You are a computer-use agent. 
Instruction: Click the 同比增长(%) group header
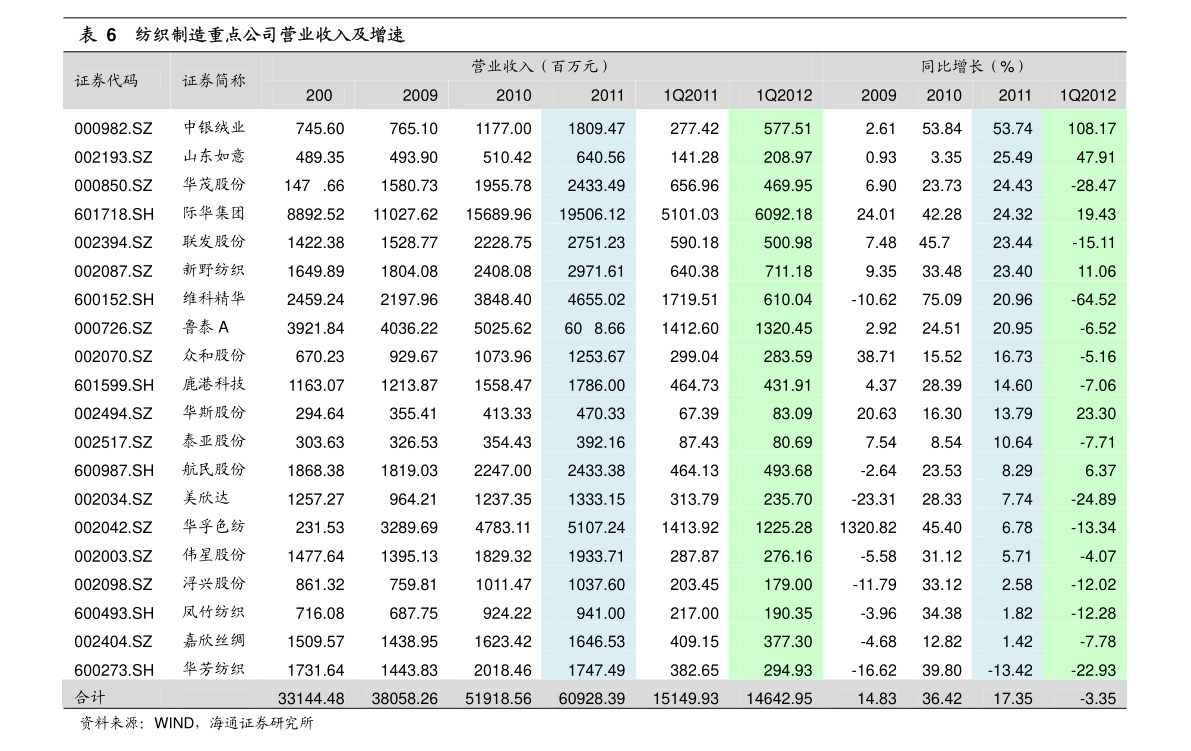click(973, 67)
